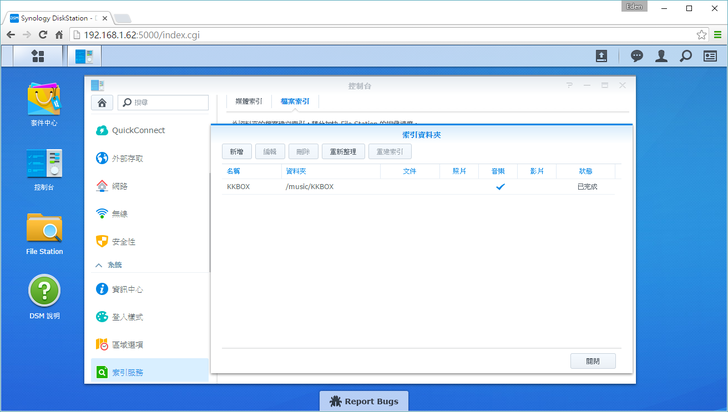Image resolution: width=728 pixels, height=412 pixels.
Task: Open the upload queue icon in taskbar
Action: coord(602,56)
